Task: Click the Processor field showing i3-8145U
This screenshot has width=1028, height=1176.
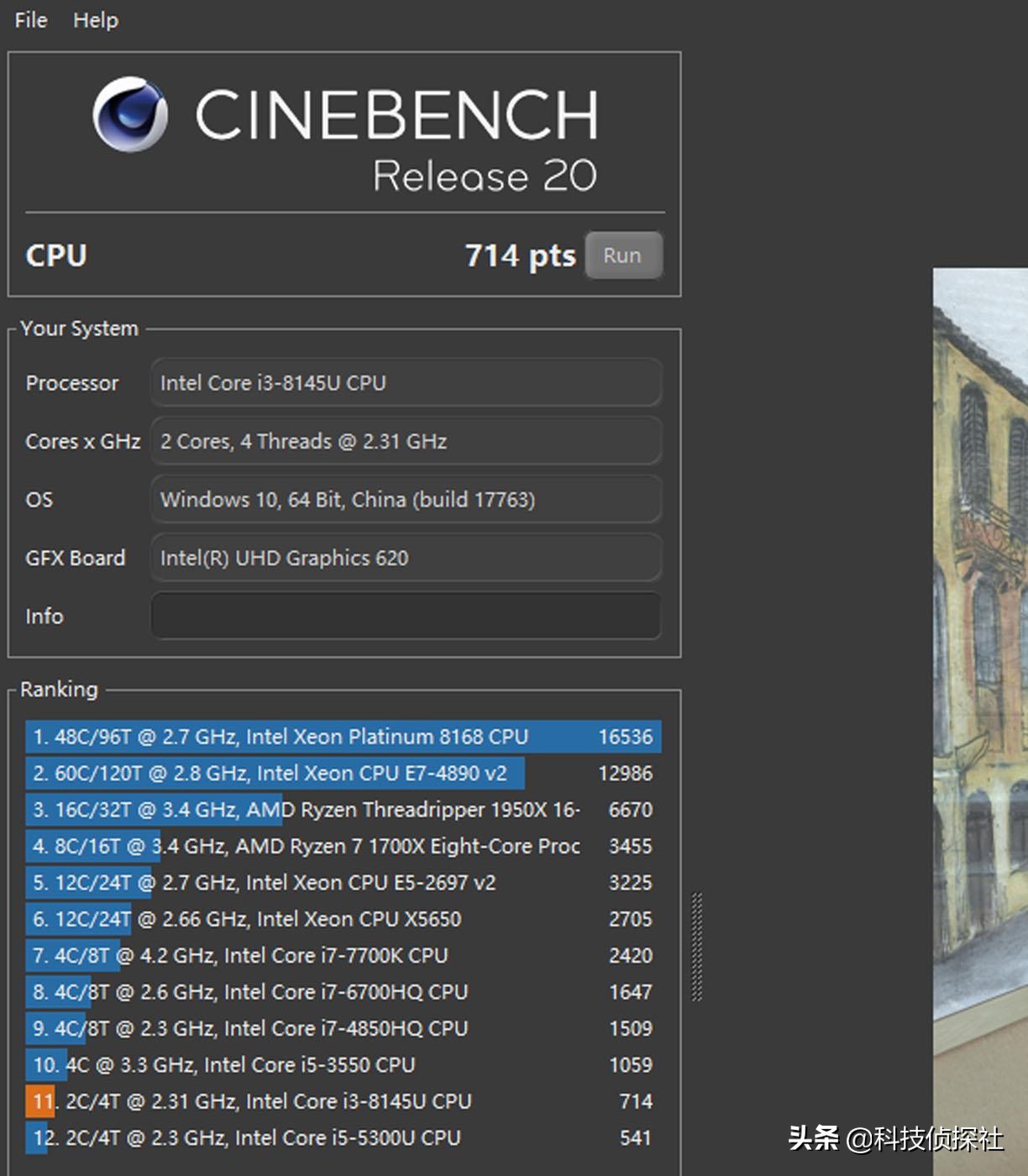Action: pos(406,383)
